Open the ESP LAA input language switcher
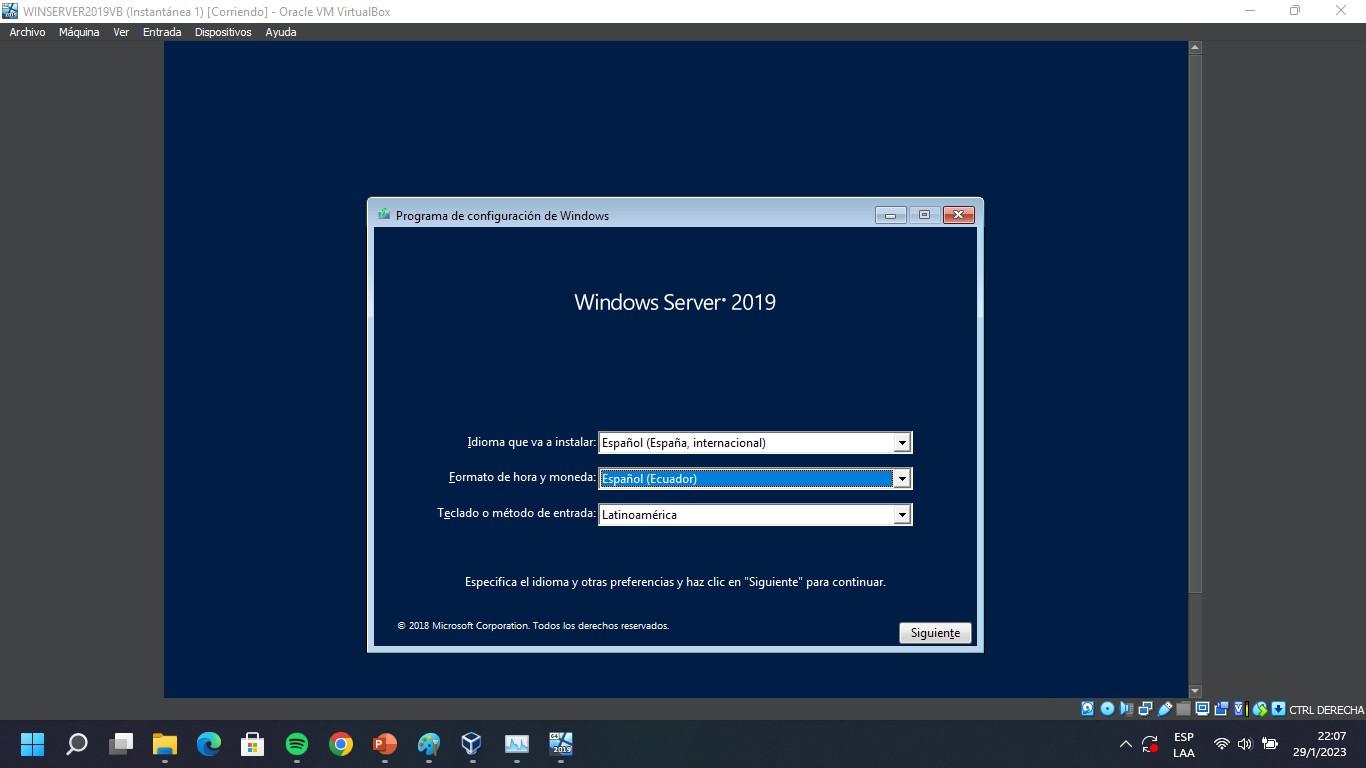The width and height of the screenshot is (1366, 768). (x=1184, y=745)
